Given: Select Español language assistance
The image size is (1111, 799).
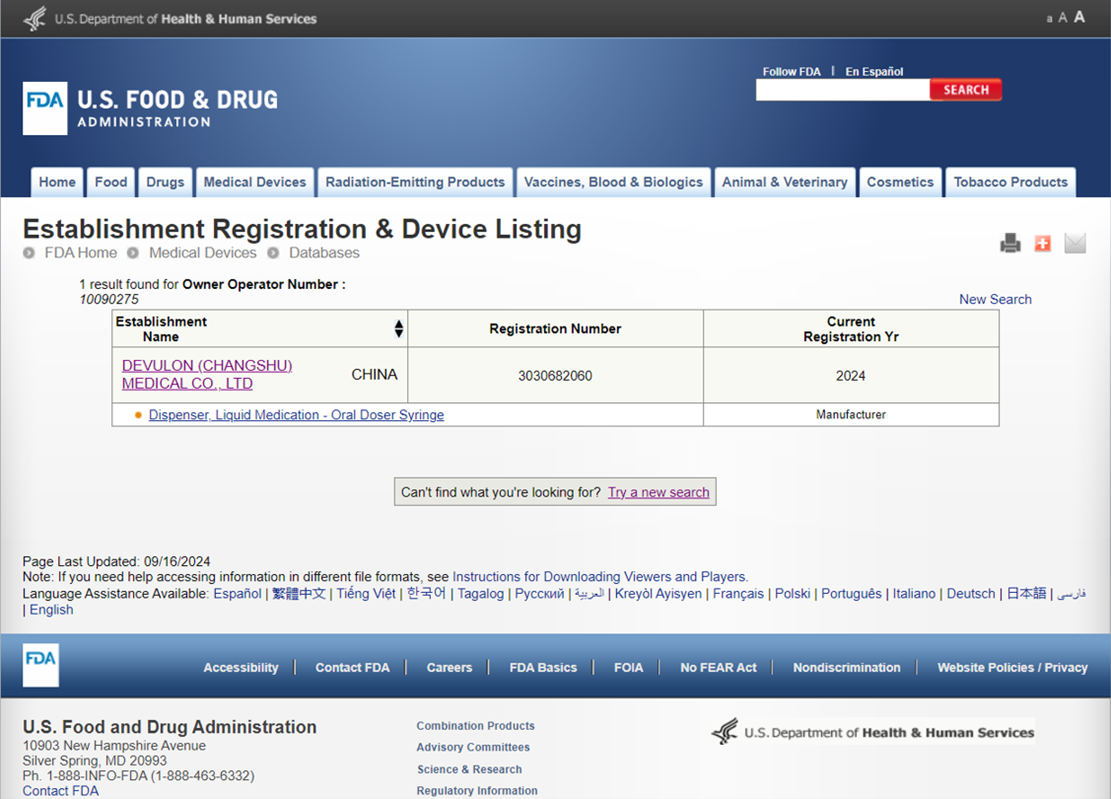Looking at the screenshot, I should click(x=237, y=594).
